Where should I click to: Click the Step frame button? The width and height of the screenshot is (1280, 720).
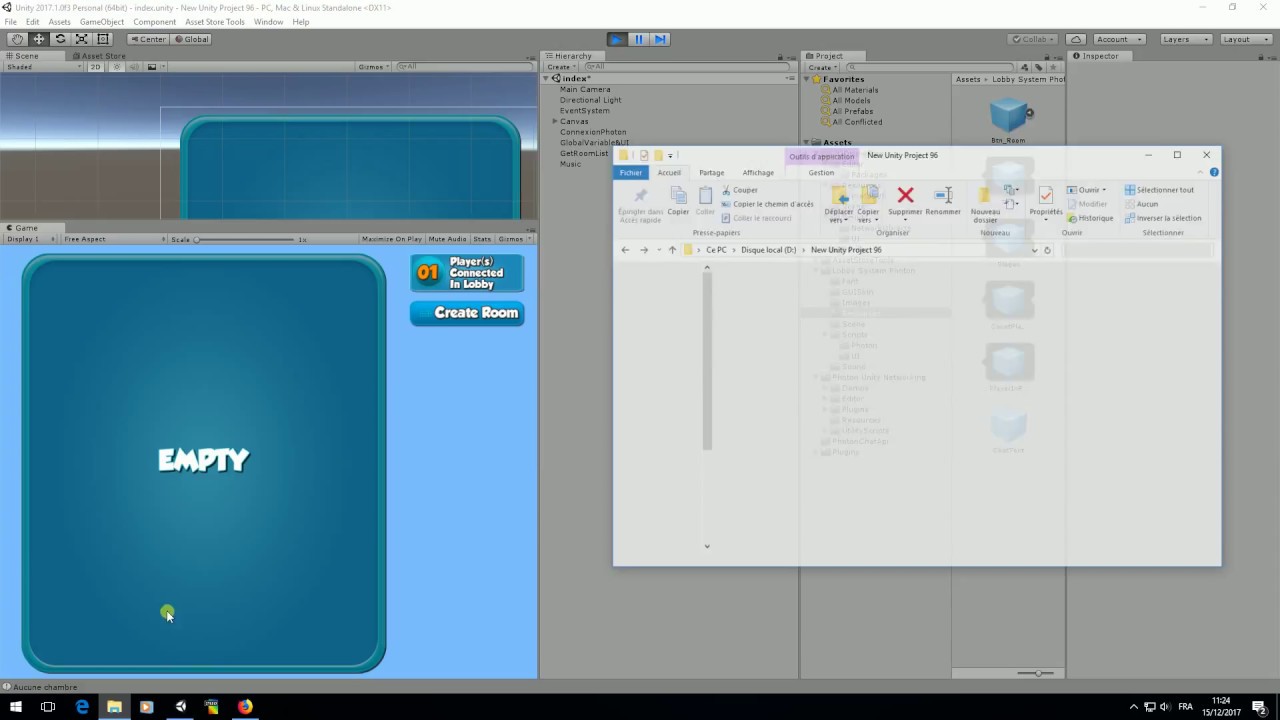(660, 39)
